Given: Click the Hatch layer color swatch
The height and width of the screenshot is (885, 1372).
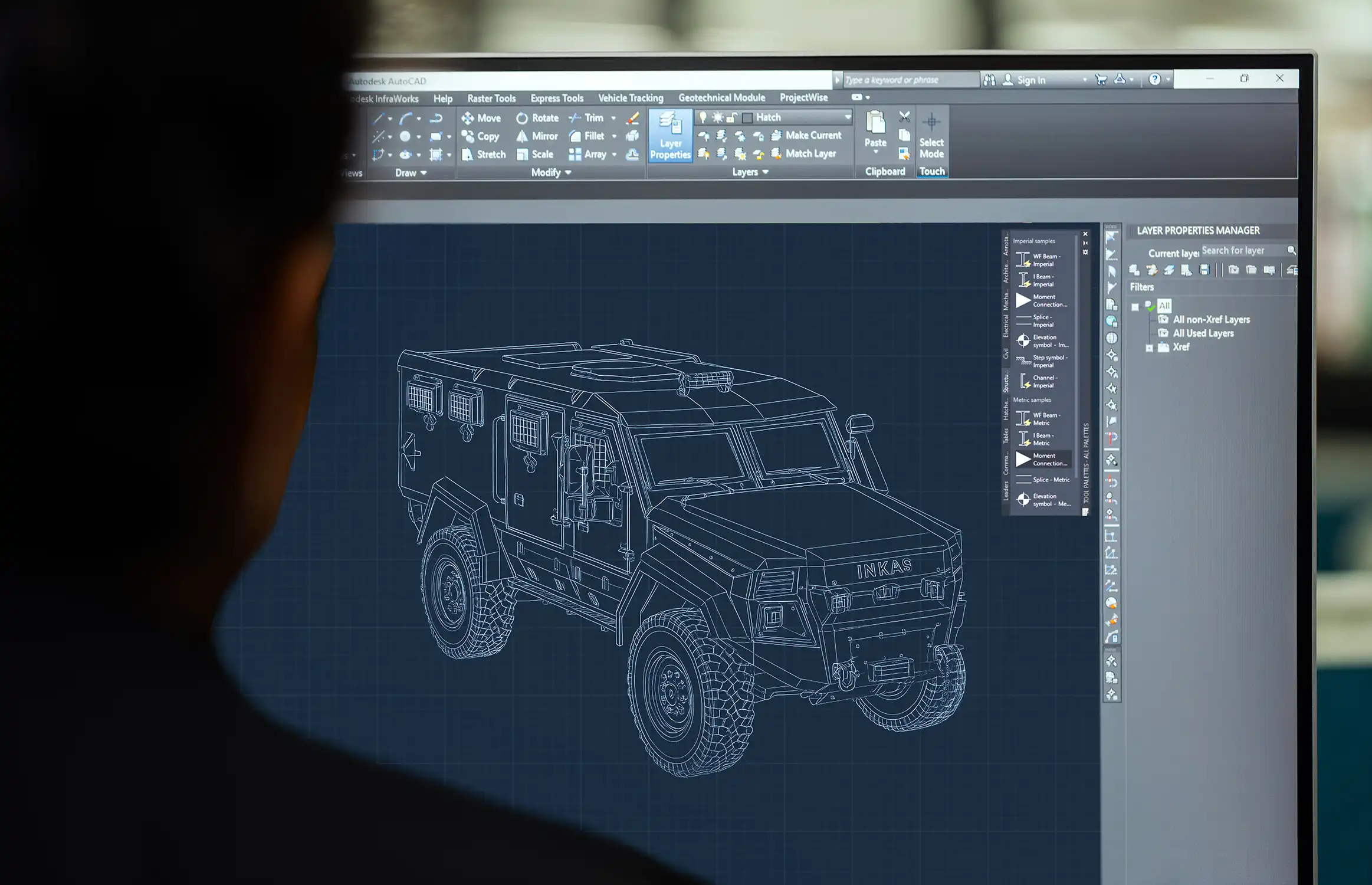Looking at the screenshot, I should 747,117.
